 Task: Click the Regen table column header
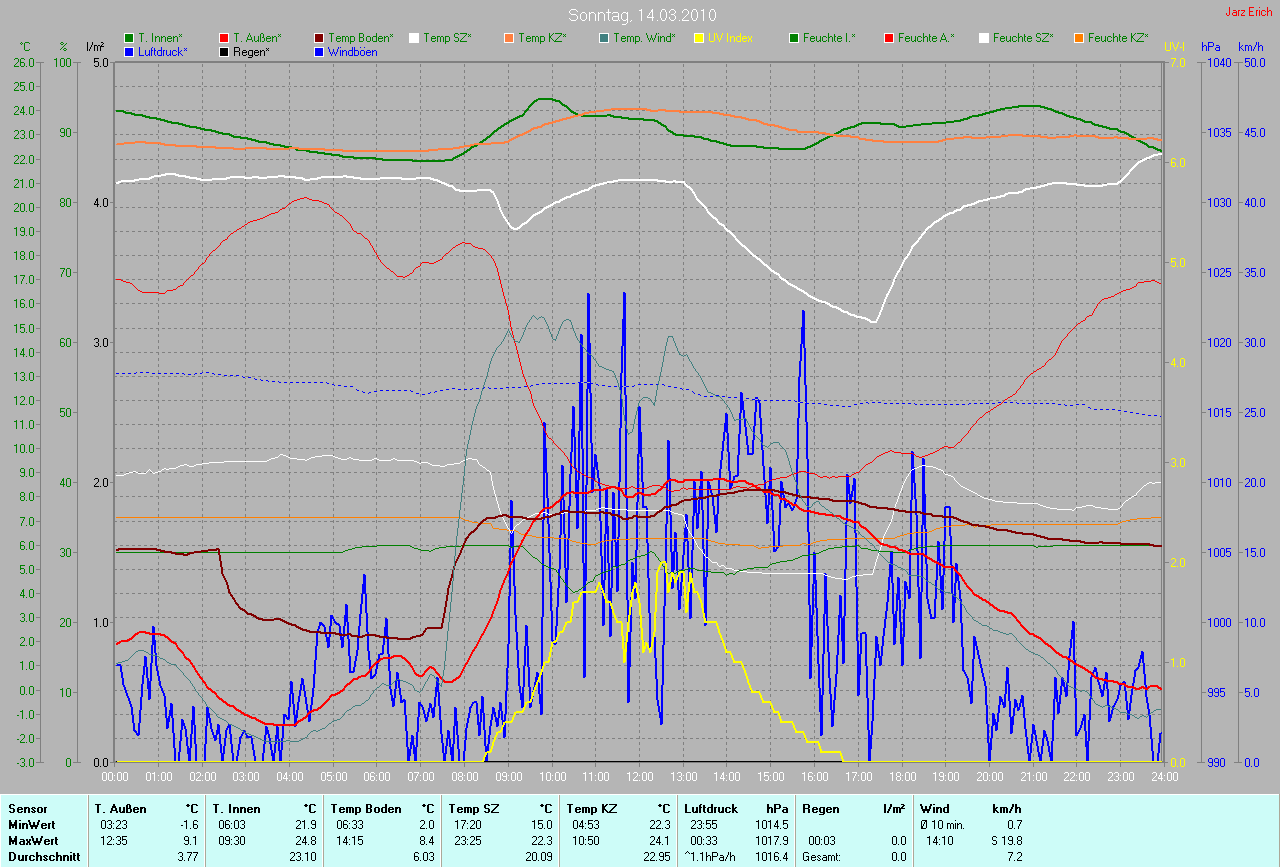820,809
